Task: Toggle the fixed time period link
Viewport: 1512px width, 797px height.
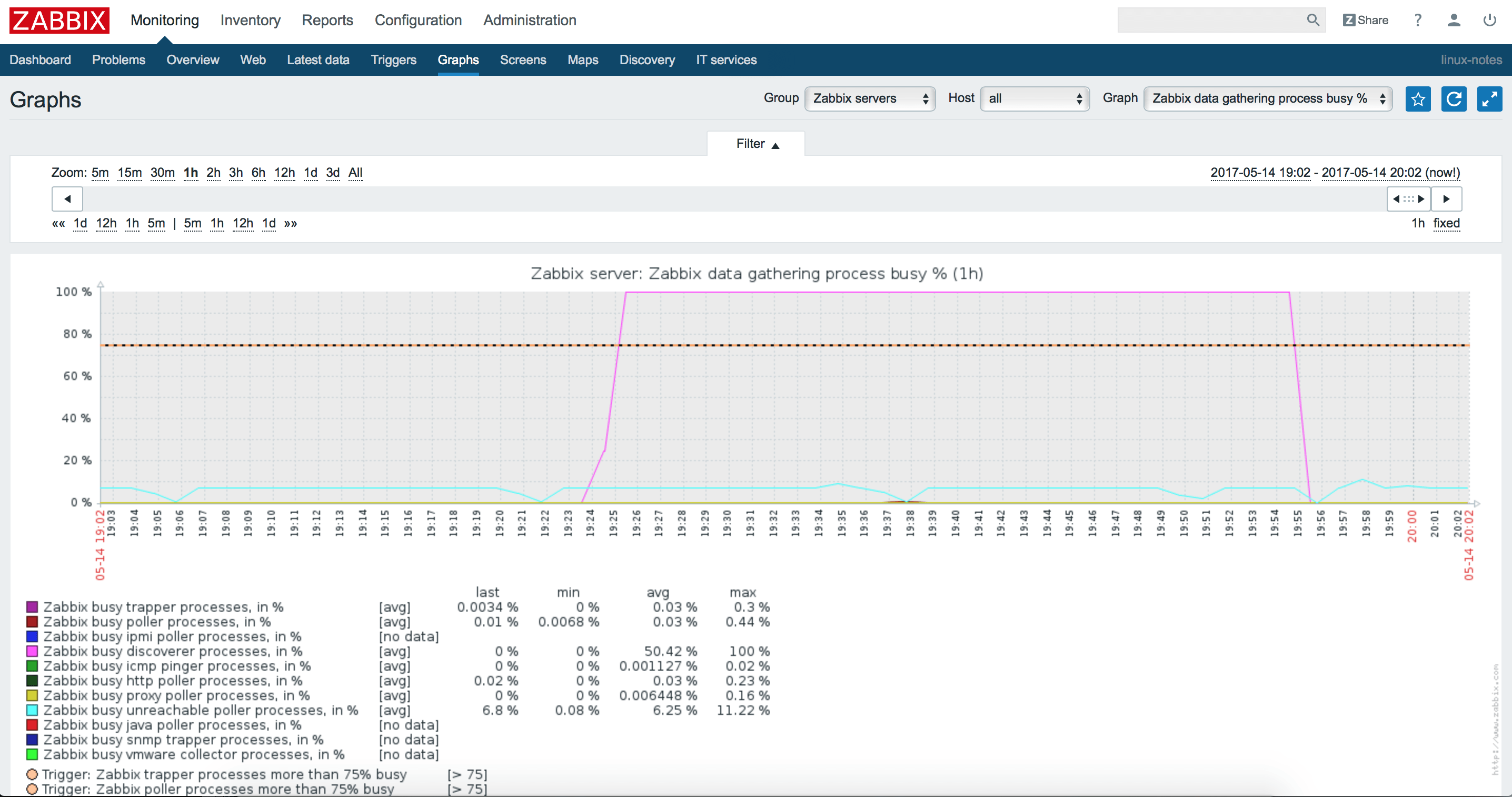Action: tap(1446, 224)
